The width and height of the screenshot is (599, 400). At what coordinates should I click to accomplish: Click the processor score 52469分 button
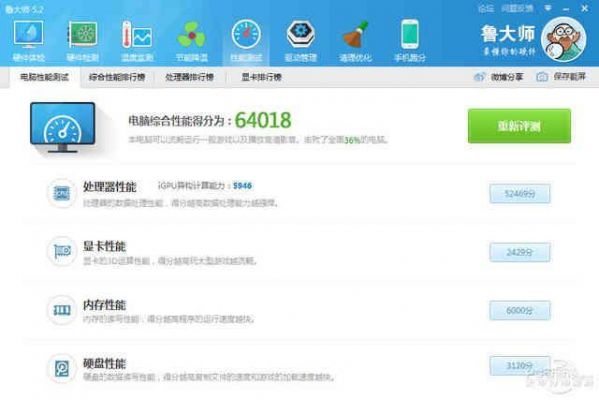[x=520, y=194]
